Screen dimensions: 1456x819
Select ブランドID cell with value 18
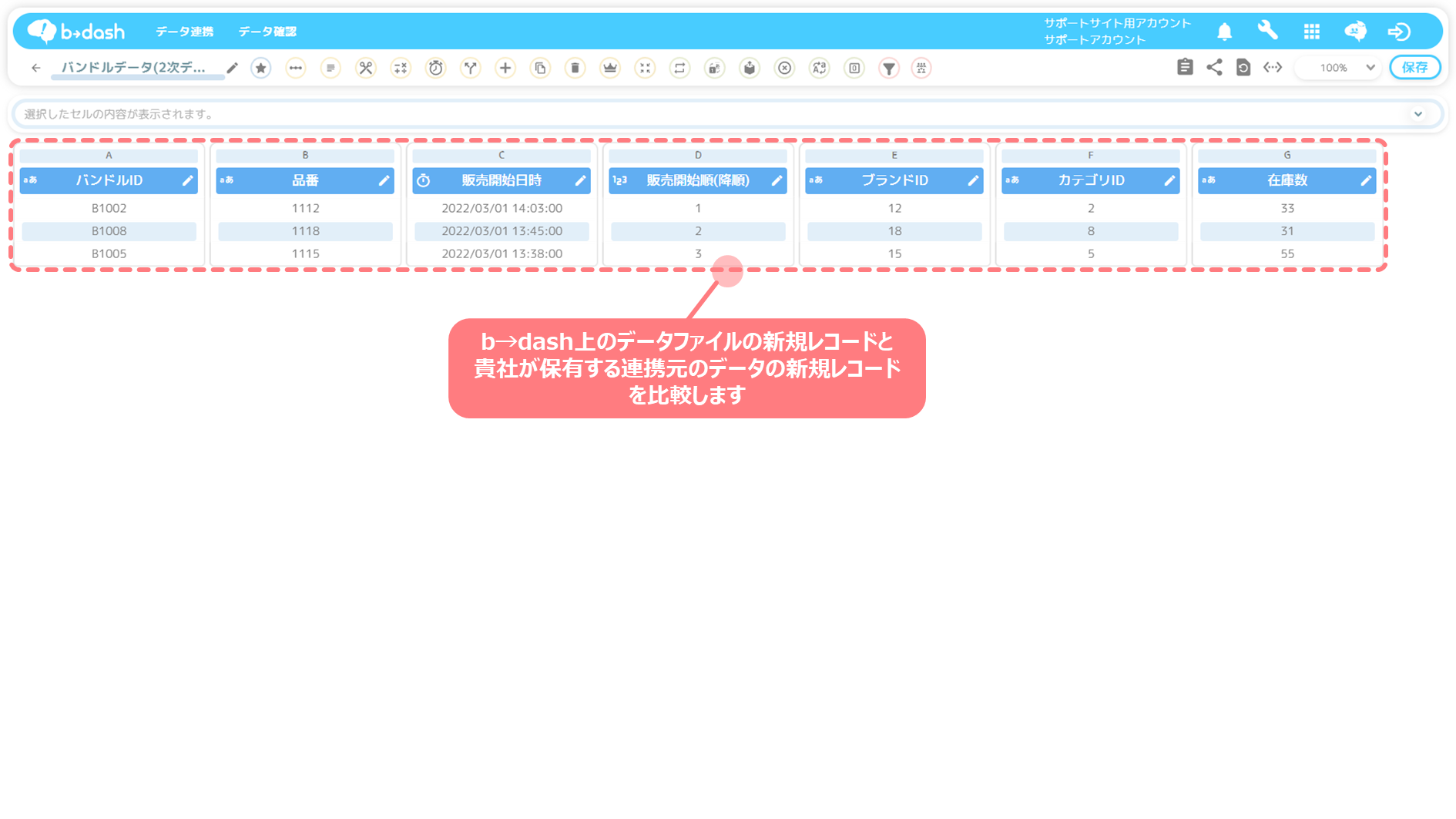point(894,231)
